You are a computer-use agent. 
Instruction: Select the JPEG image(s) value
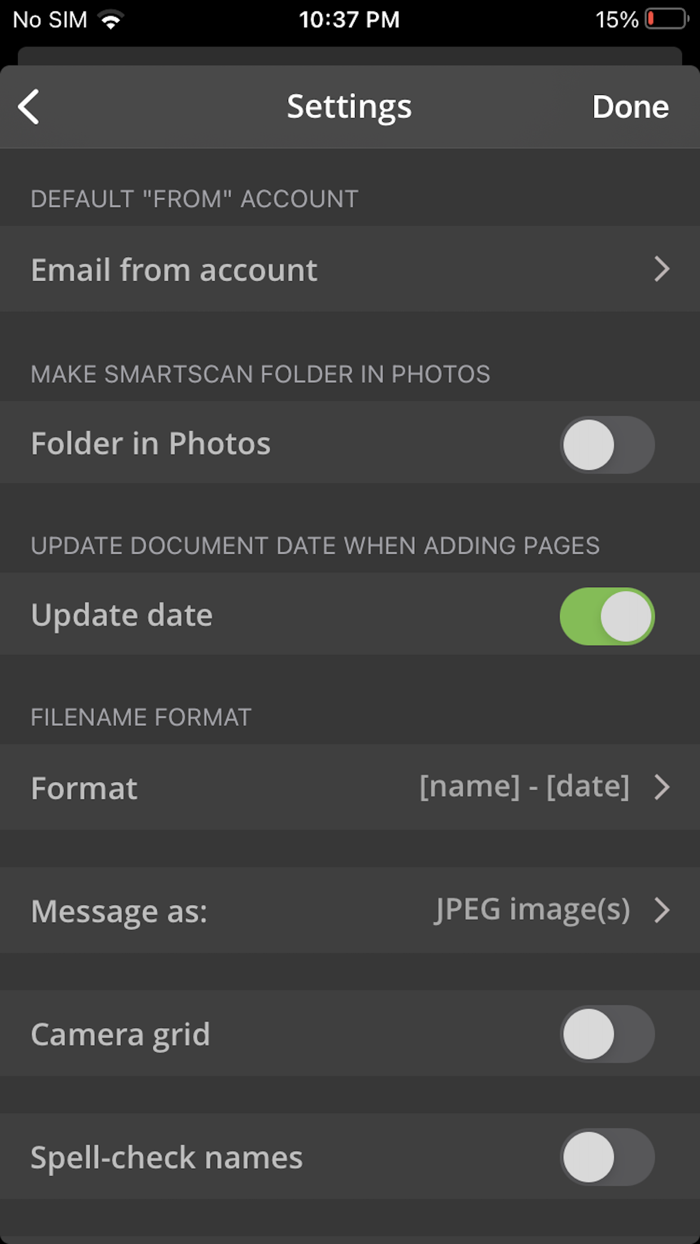point(533,910)
